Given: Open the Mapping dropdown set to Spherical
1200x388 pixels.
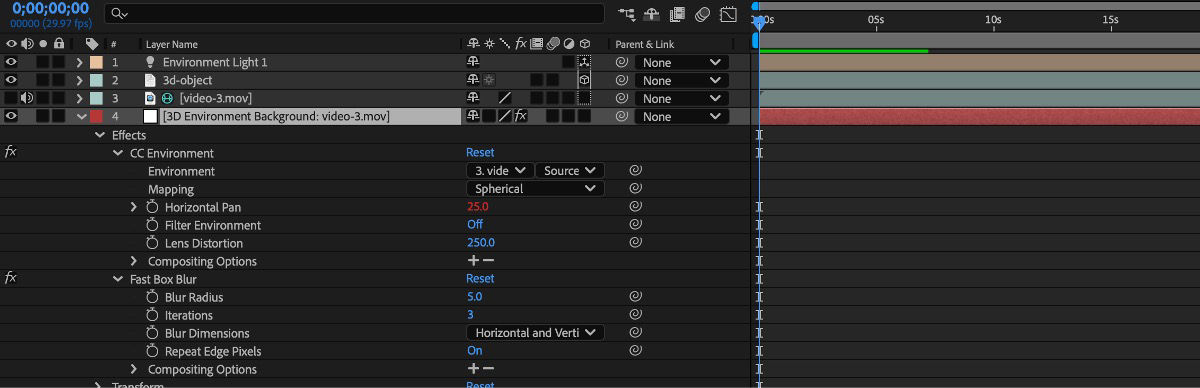Looking at the screenshot, I should [535, 189].
